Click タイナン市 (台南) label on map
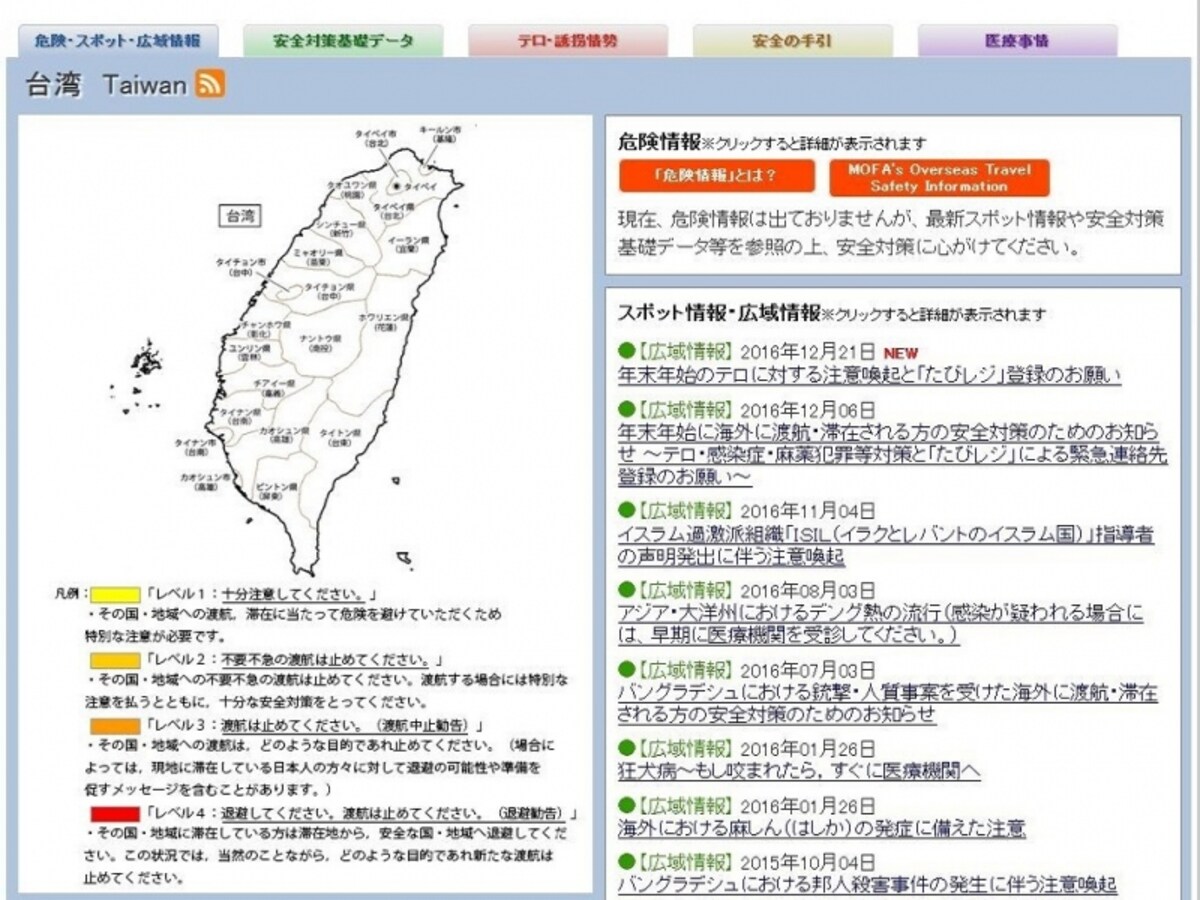This screenshot has height=900, width=1200. click(196, 447)
